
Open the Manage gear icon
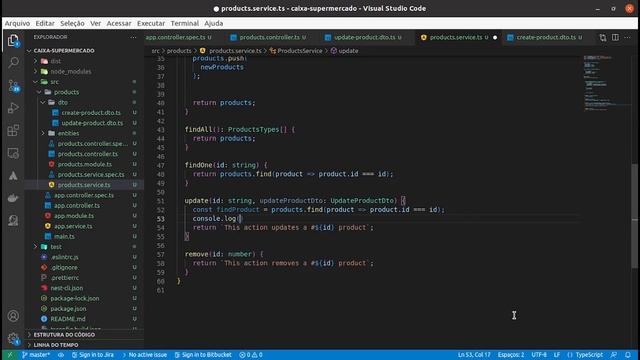pos(13,338)
